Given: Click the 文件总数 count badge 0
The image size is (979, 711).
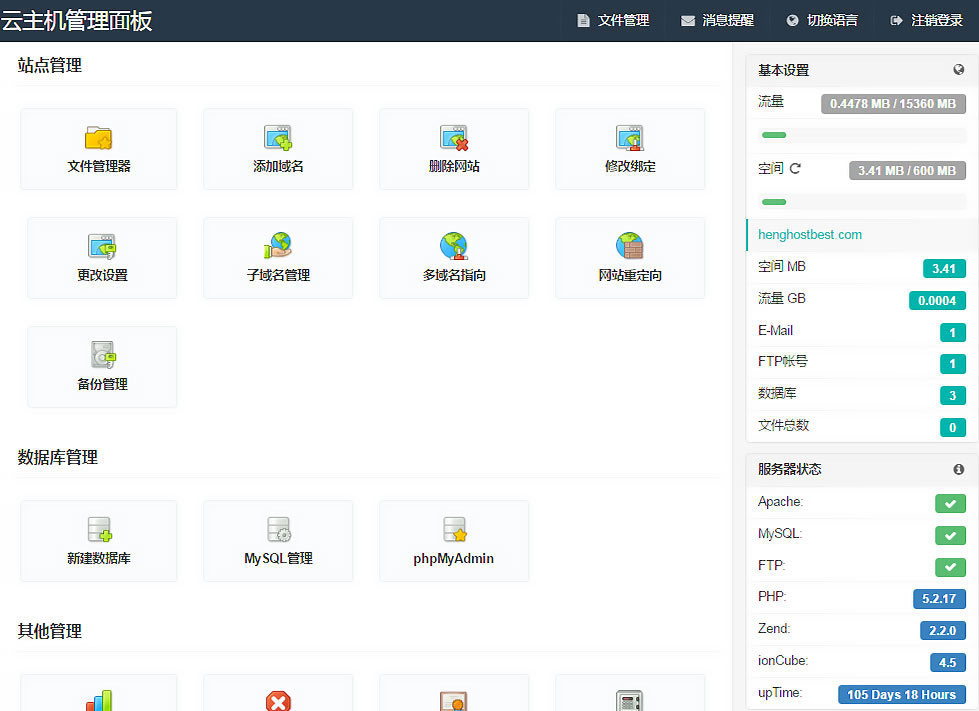Looking at the screenshot, I should click(x=953, y=428).
